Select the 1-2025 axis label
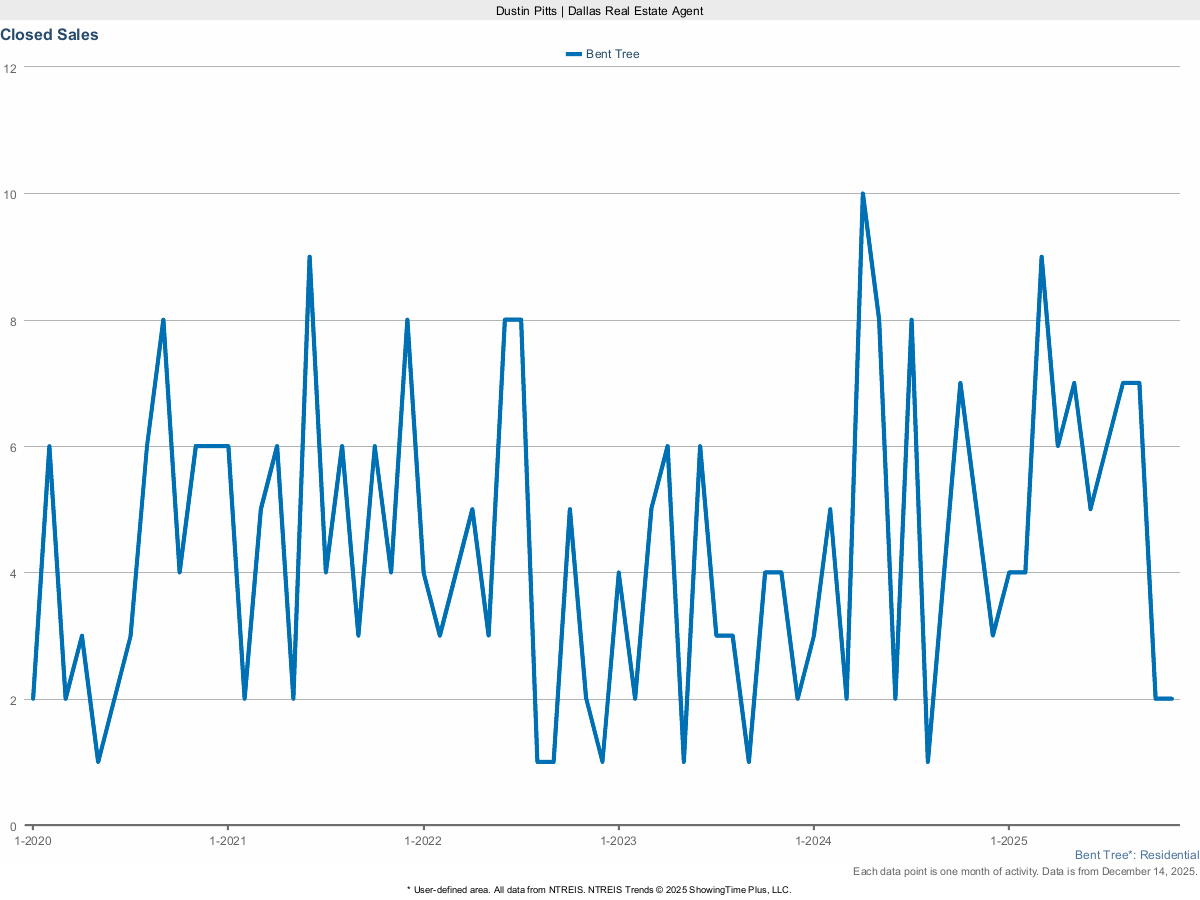The width and height of the screenshot is (1200, 900). (x=1008, y=841)
